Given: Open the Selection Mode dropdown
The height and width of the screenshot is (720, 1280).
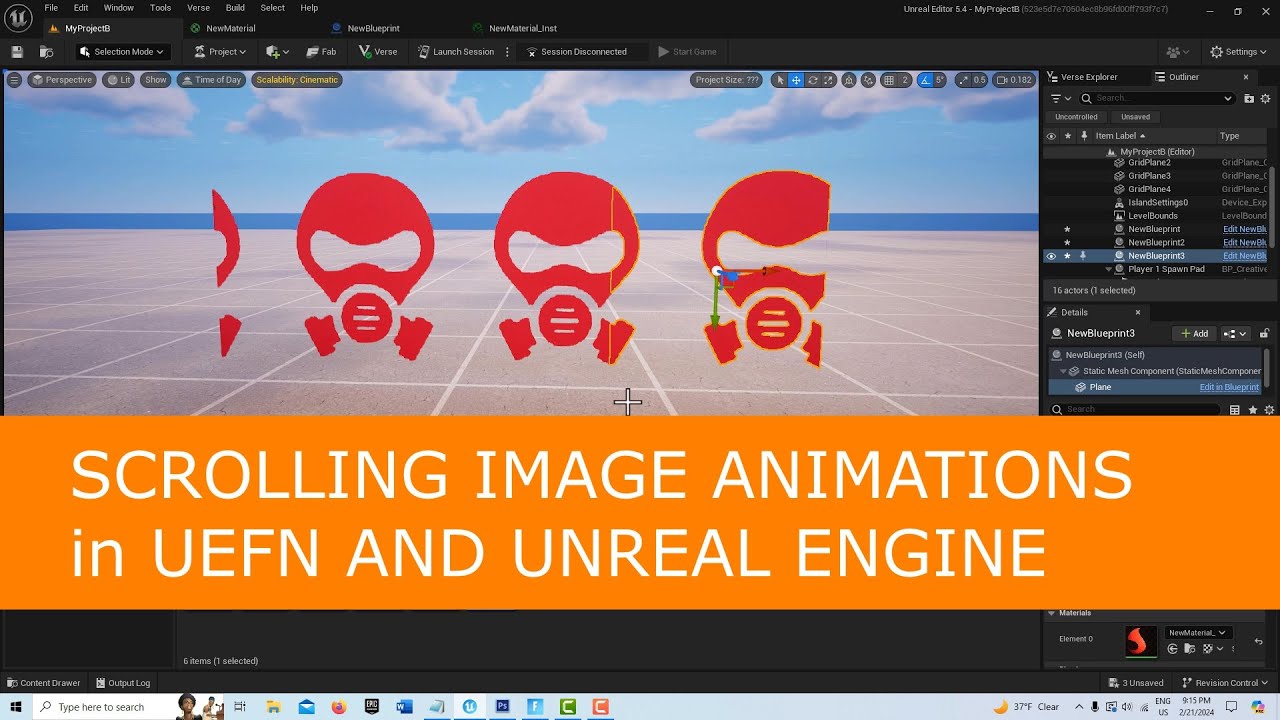Looking at the screenshot, I should pos(122,52).
